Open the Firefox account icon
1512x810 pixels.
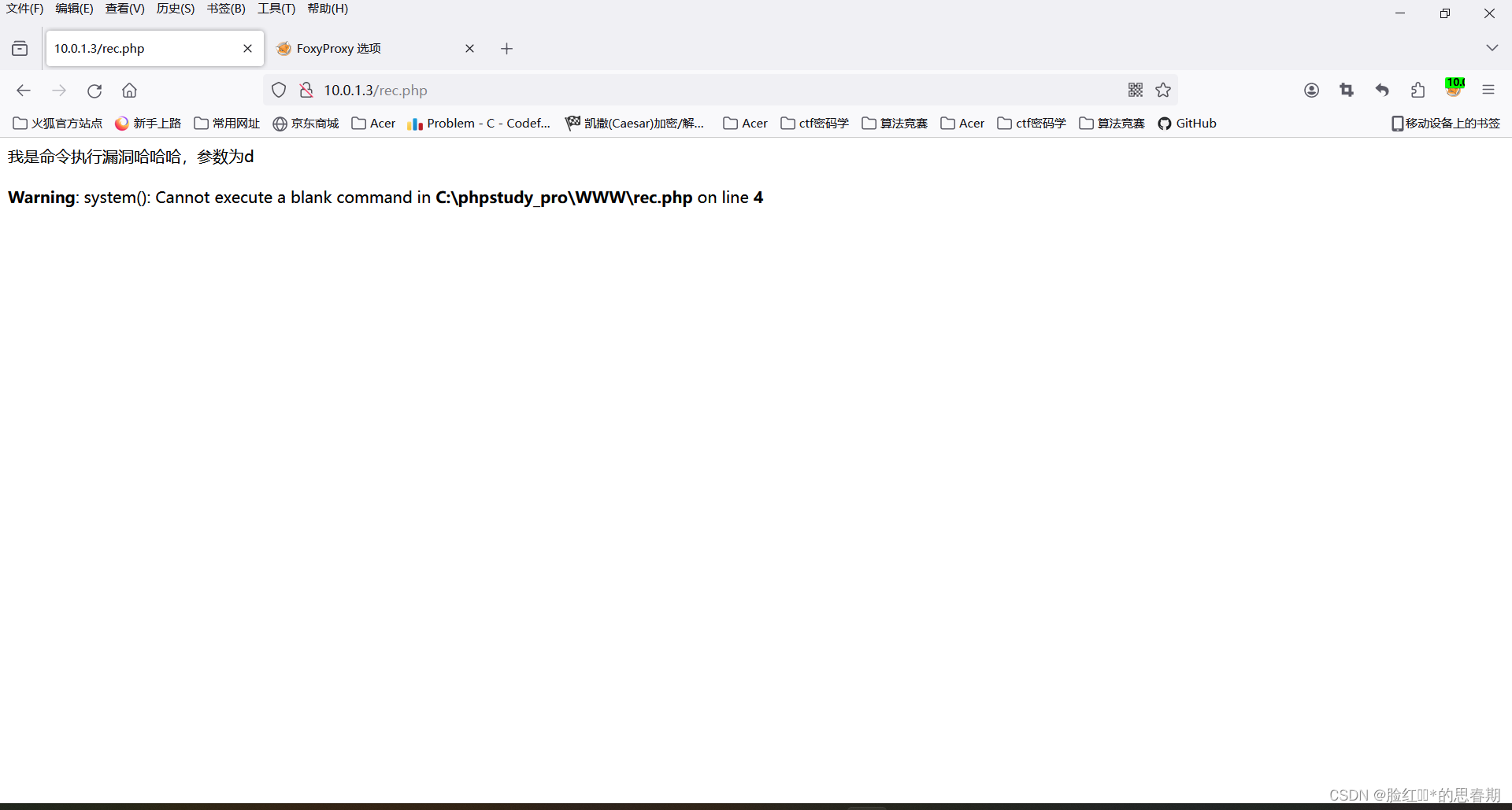click(x=1311, y=91)
